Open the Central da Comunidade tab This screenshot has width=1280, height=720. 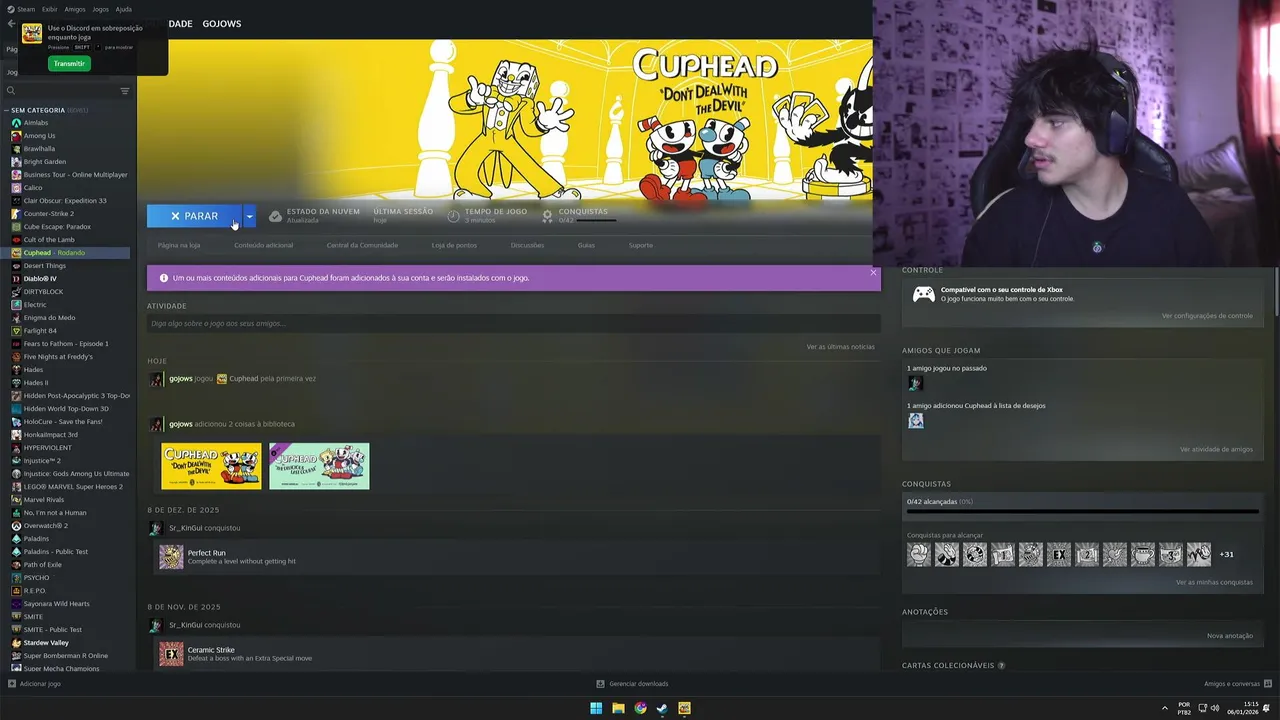pyautogui.click(x=362, y=245)
